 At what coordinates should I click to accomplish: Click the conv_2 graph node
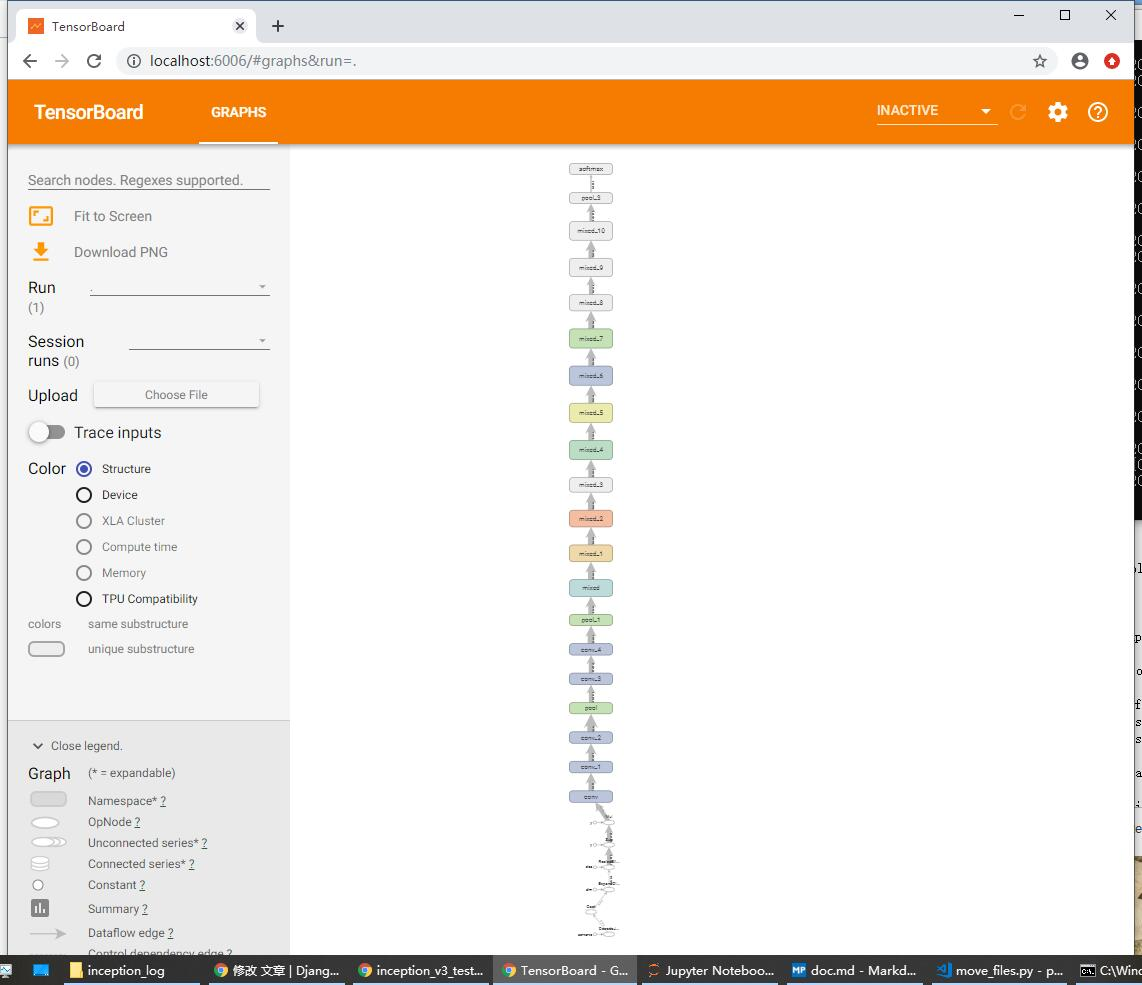[591, 738]
